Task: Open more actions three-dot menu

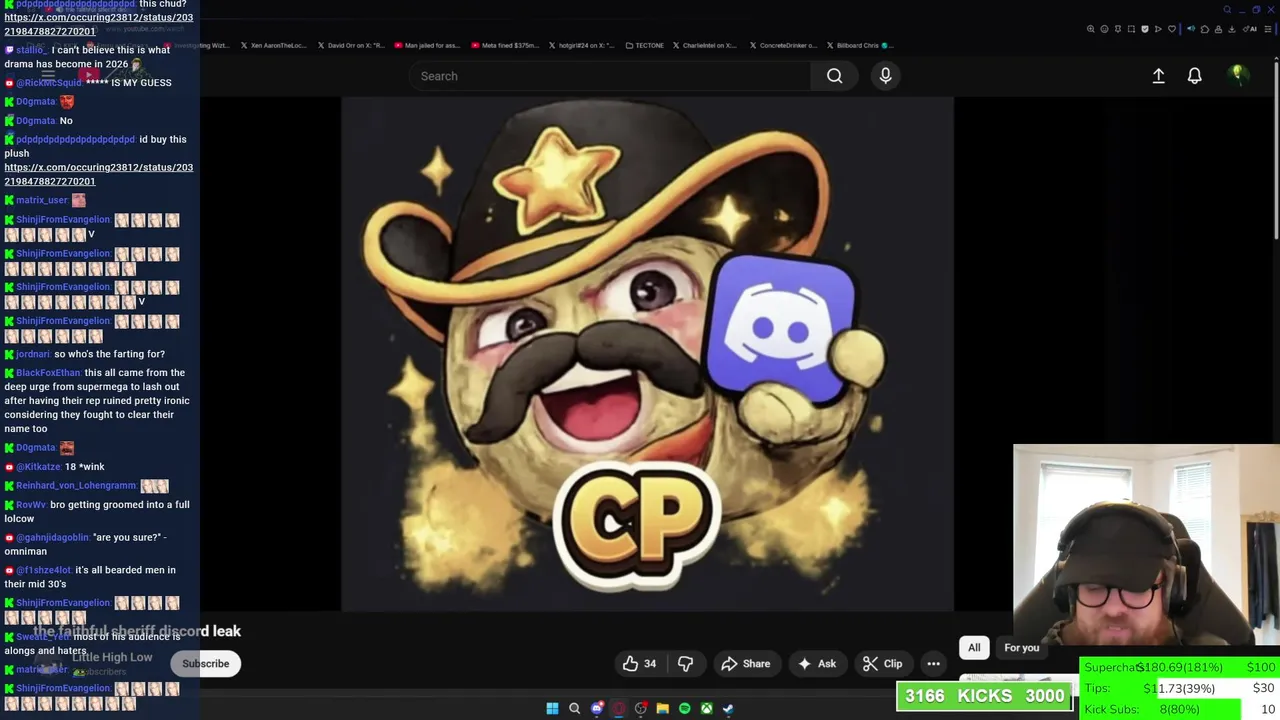Action: [x=933, y=664]
